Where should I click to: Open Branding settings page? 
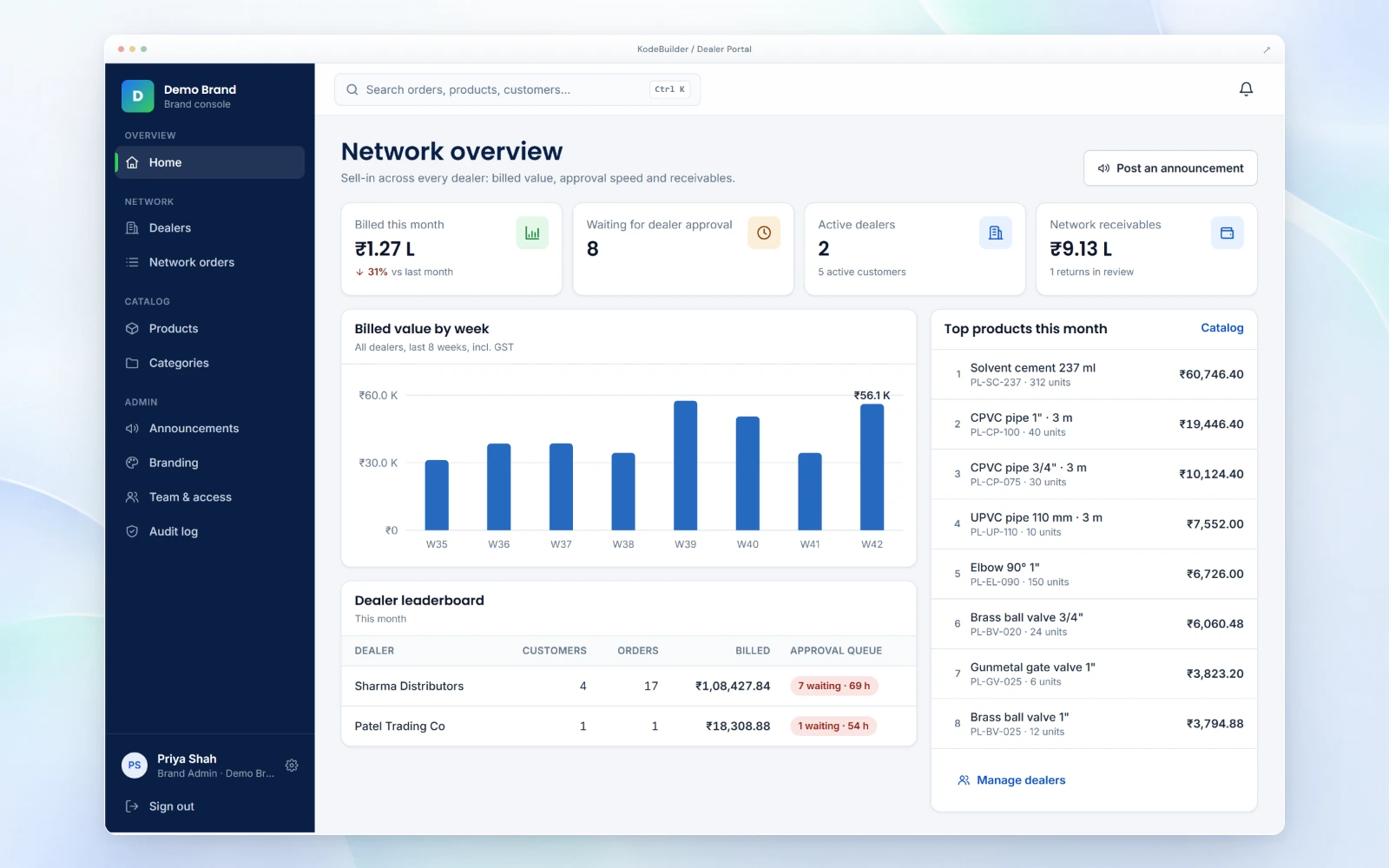click(209, 463)
